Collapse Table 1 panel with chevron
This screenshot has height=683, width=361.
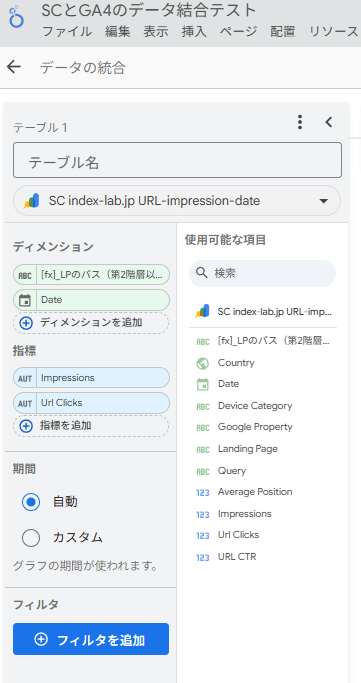coord(329,122)
